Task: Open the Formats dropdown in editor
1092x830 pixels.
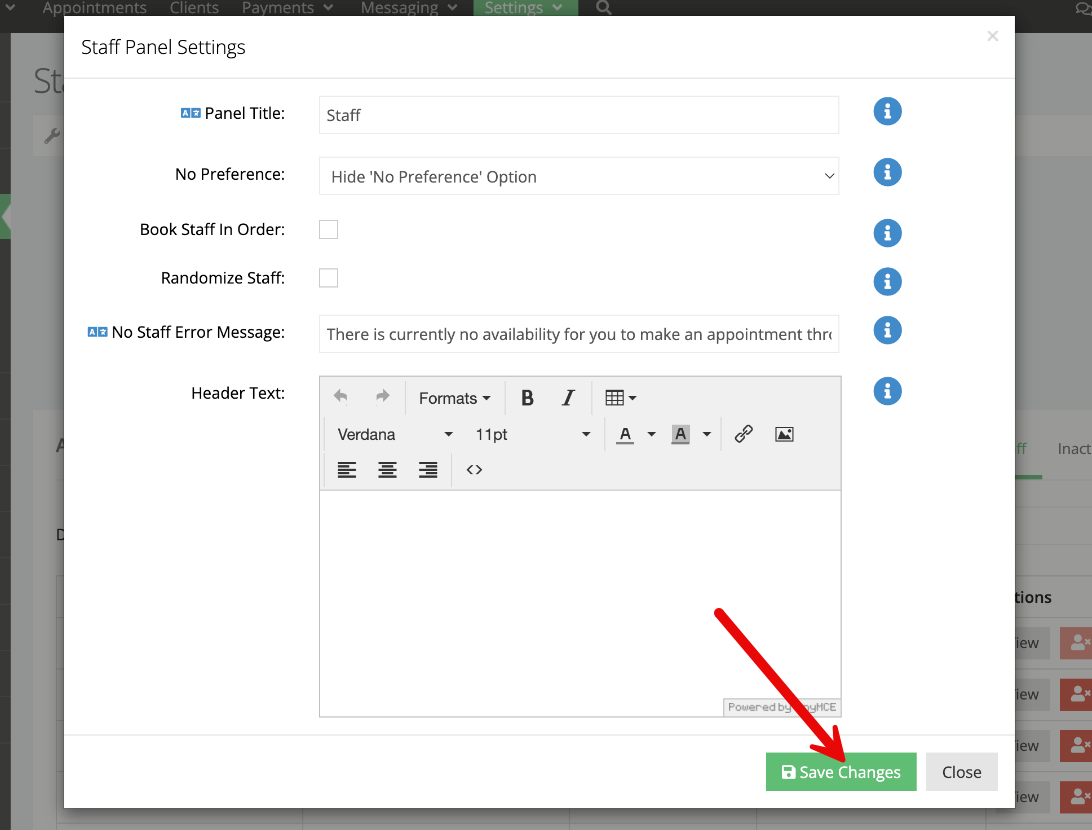Action: click(454, 398)
